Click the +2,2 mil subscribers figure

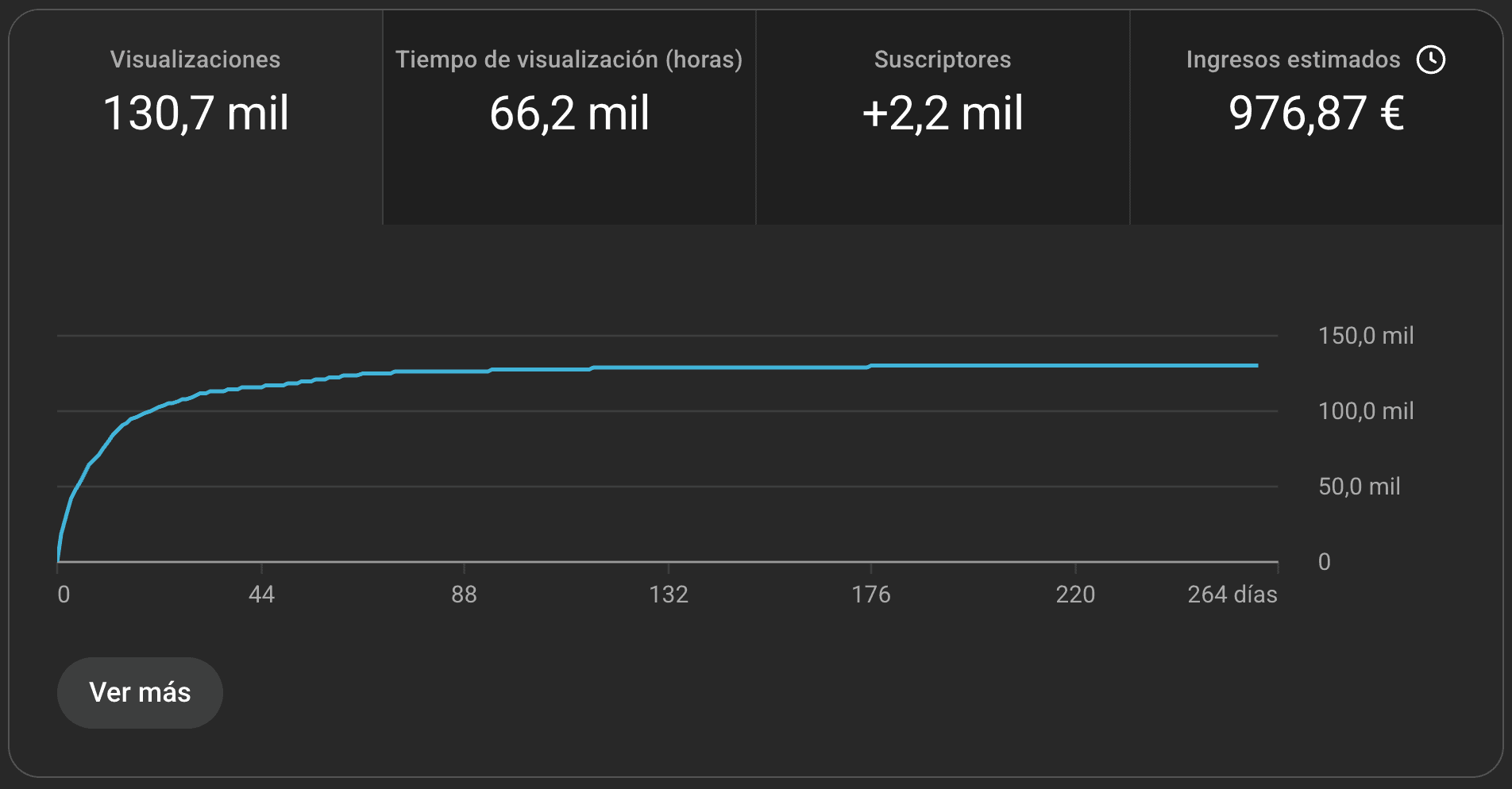(943, 113)
